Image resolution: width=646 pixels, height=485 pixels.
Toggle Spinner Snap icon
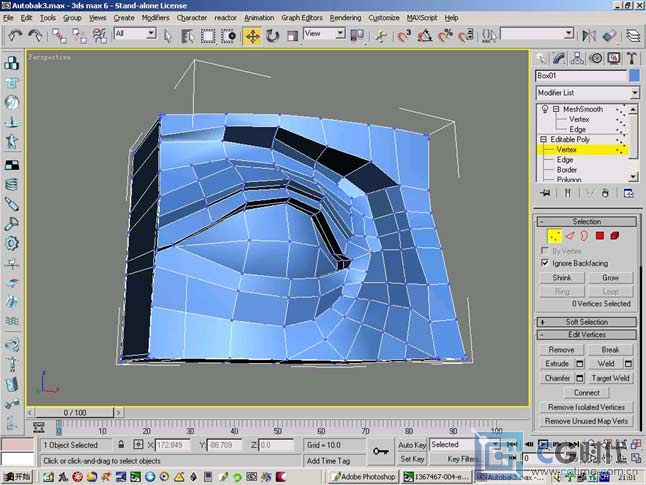tap(466, 36)
